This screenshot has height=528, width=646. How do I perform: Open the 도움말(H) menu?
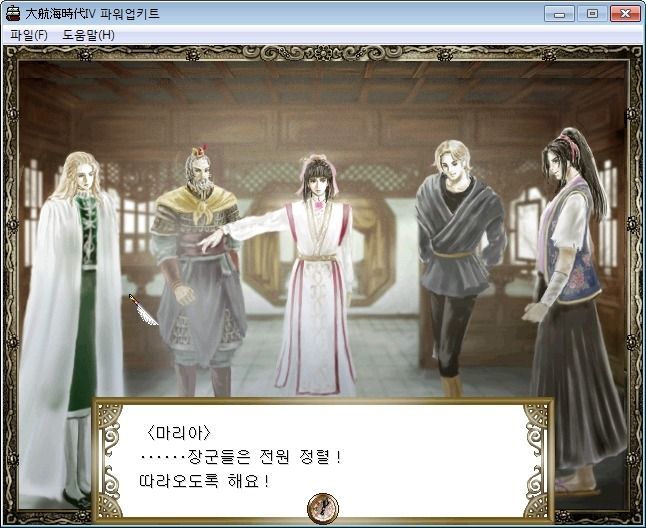tap(89, 35)
